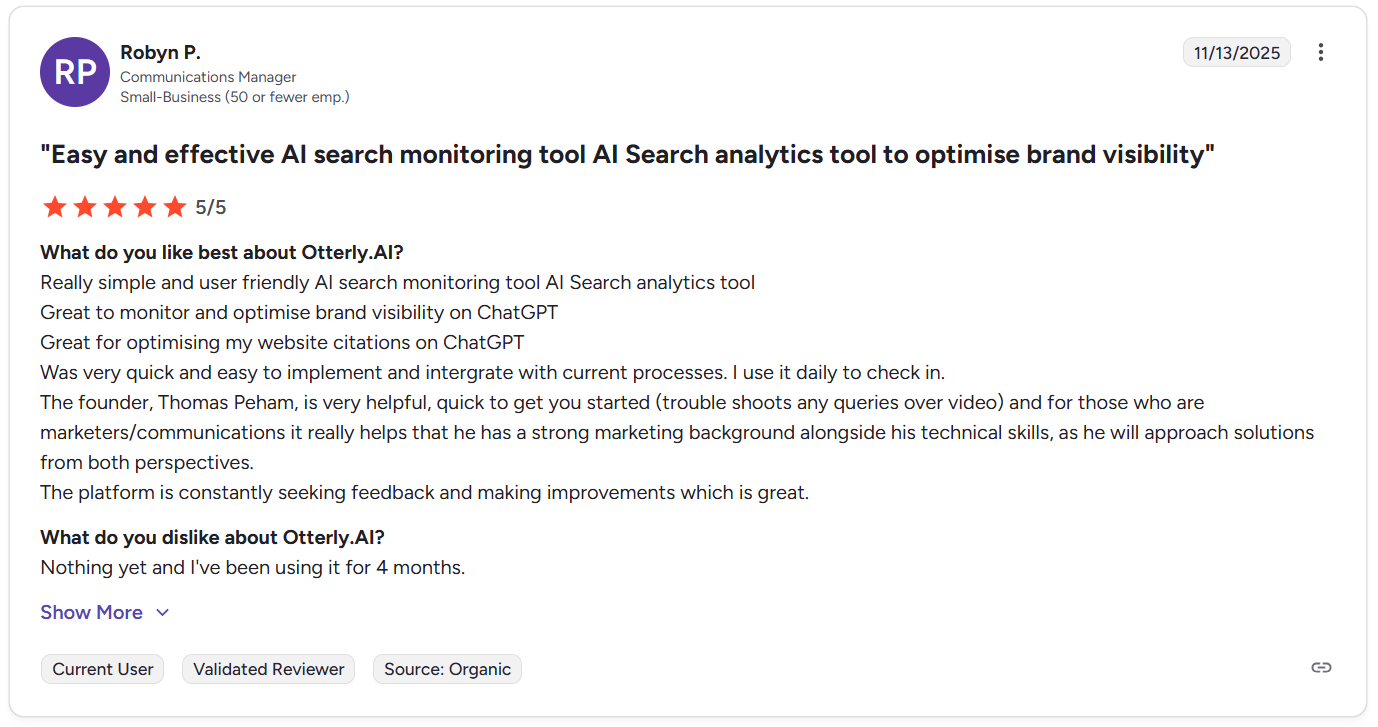Click the first rating star

tap(55, 207)
